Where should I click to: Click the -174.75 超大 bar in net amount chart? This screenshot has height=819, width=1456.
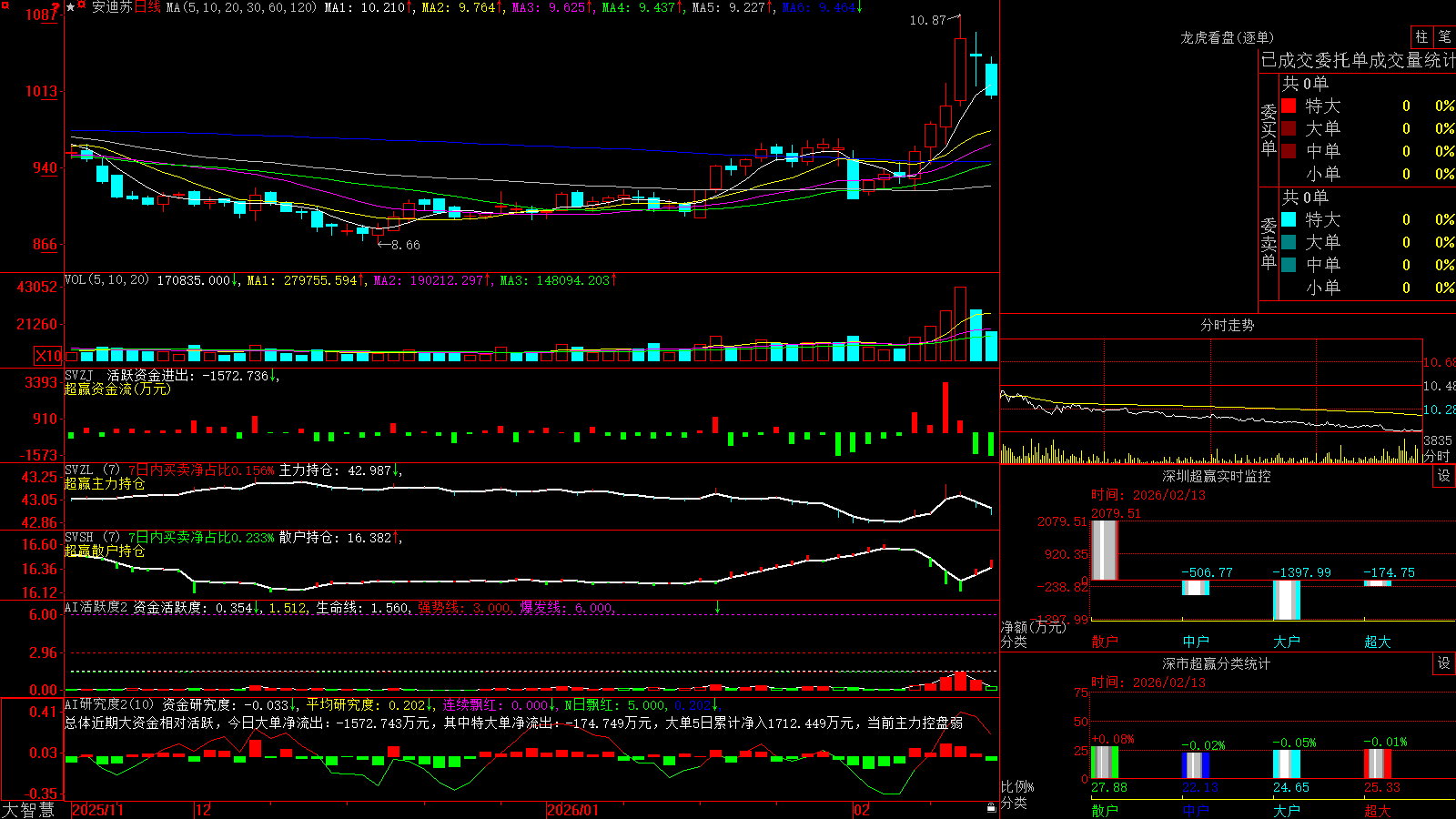pos(1378,583)
